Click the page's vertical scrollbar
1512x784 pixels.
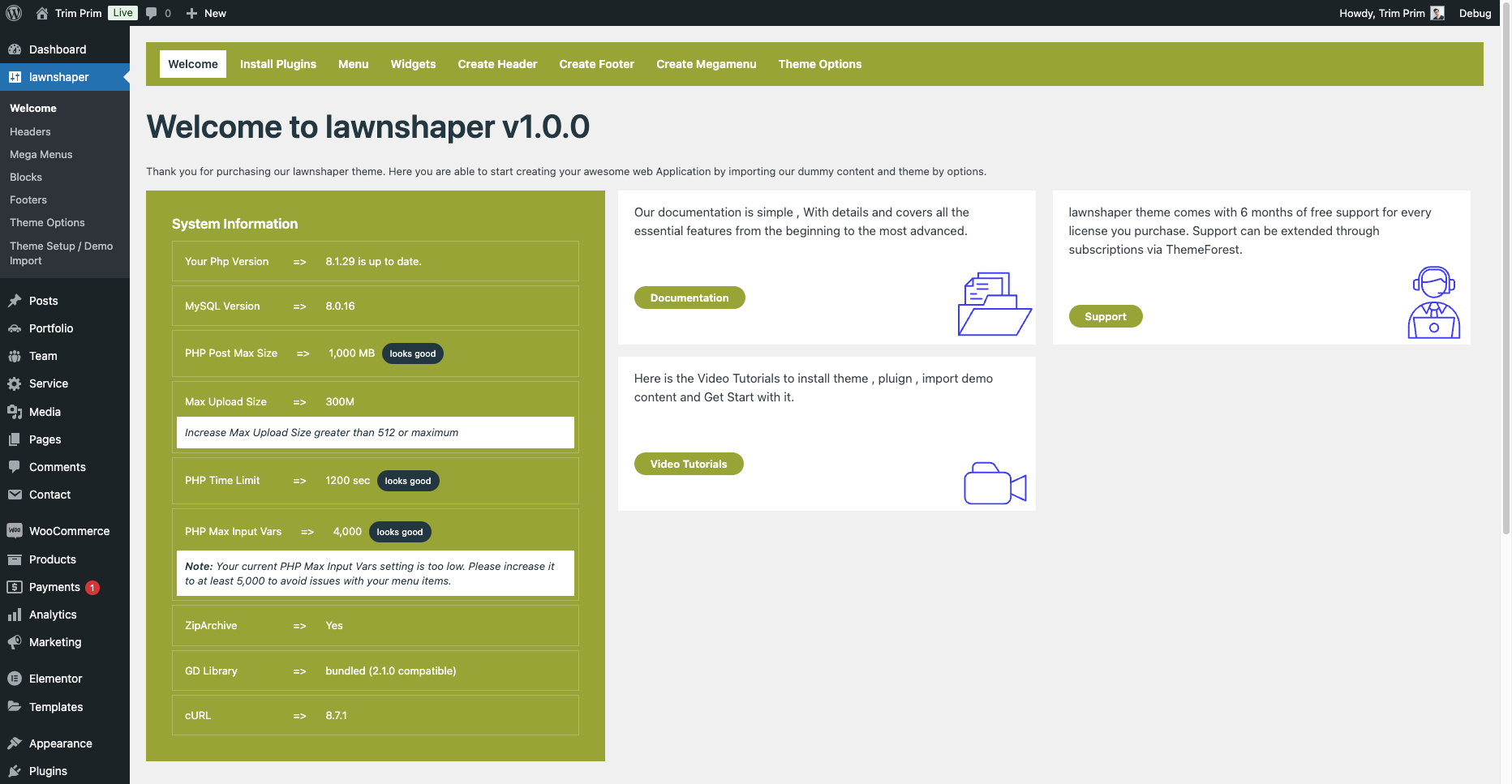pos(1506,268)
